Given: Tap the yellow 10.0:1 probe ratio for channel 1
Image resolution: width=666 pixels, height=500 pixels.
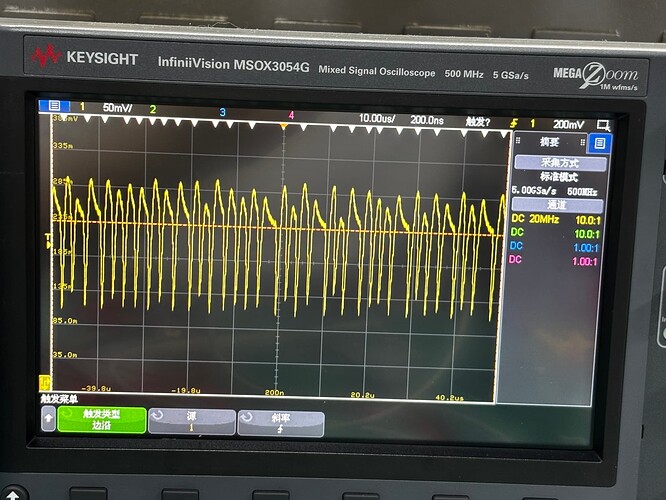Looking at the screenshot, I should [588, 220].
